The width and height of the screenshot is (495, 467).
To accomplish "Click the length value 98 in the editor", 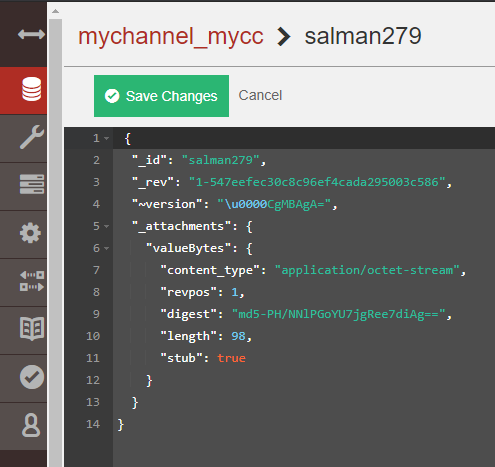I will click(238, 336).
